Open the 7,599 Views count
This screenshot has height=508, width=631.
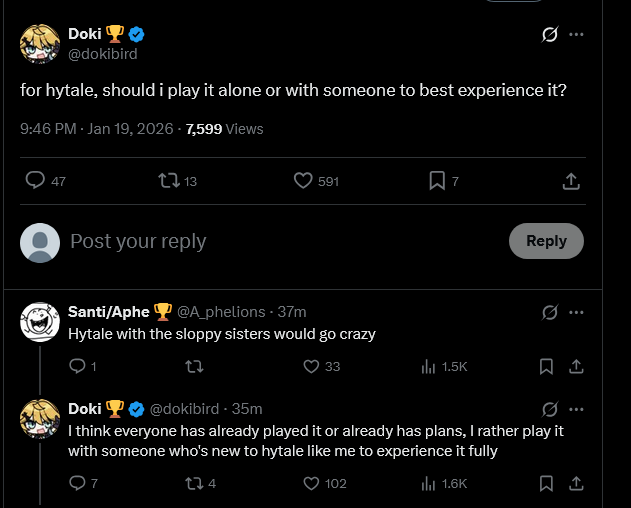(225, 129)
